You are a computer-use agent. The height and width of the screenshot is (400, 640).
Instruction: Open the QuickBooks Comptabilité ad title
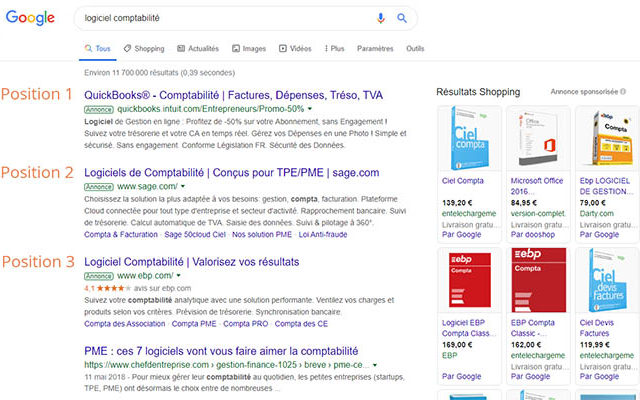(233, 96)
